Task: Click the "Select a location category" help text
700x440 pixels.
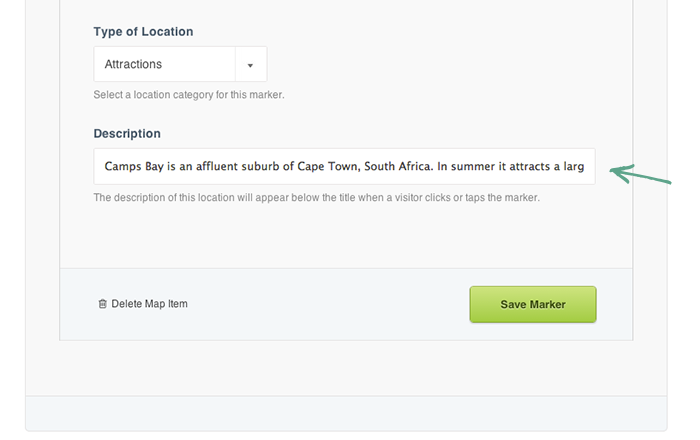Action: coord(189,95)
